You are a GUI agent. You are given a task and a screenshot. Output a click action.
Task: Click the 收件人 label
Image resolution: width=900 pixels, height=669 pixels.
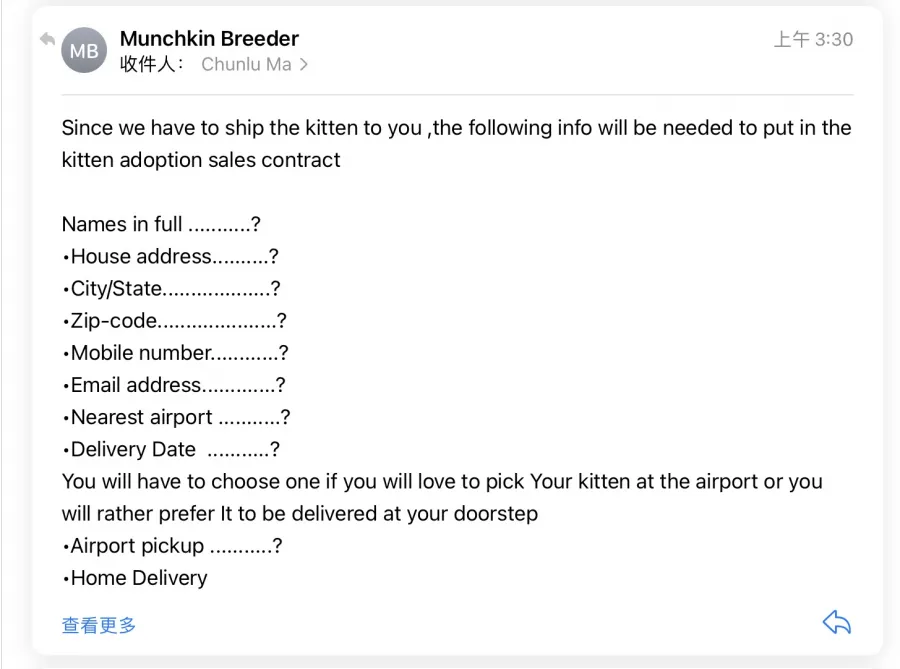click(152, 64)
